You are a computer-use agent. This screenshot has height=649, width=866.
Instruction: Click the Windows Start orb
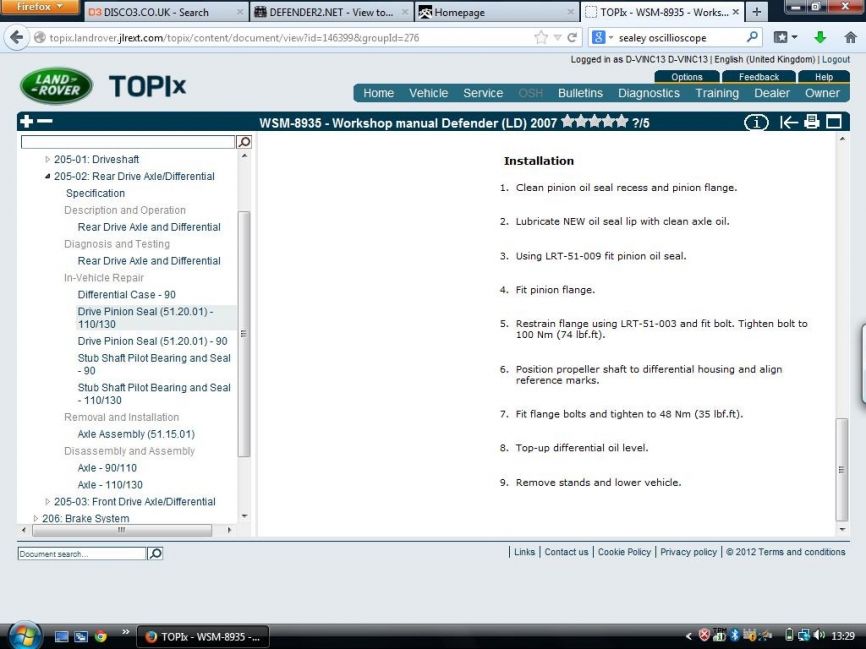coord(24,635)
